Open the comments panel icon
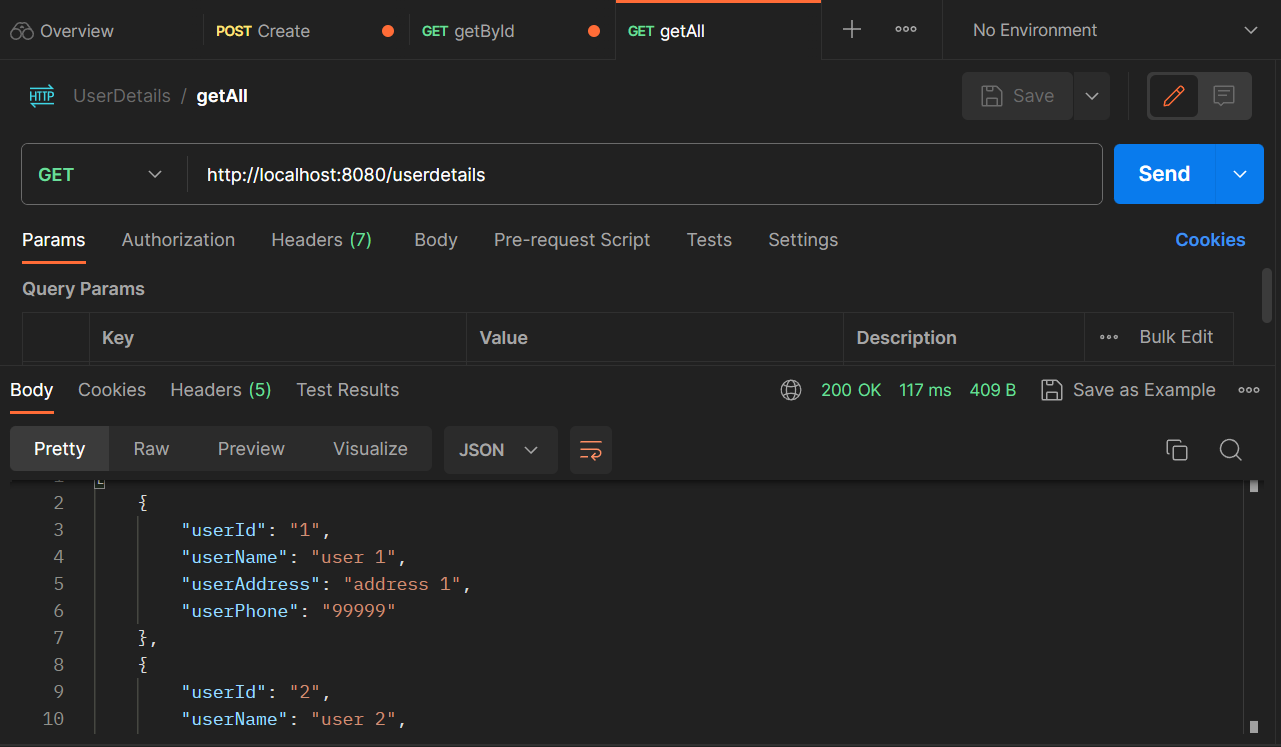Viewport: 1281px width, 747px height. tap(1224, 95)
